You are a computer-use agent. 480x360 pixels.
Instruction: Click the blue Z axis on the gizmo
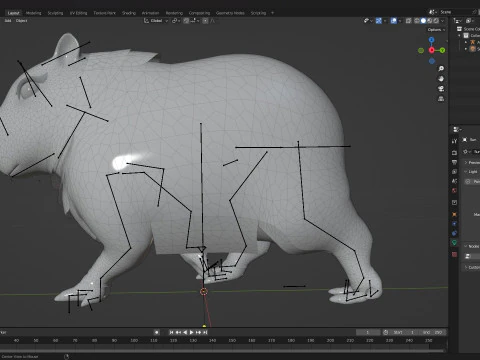tap(432, 40)
